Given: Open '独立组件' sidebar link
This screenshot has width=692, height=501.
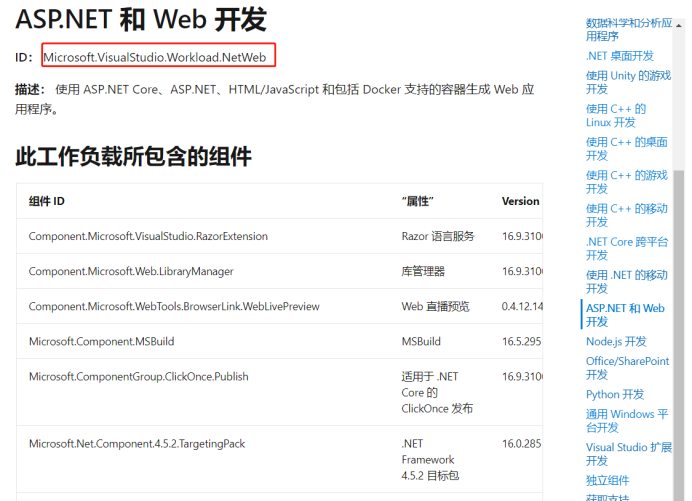Looking at the screenshot, I should (607, 480).
